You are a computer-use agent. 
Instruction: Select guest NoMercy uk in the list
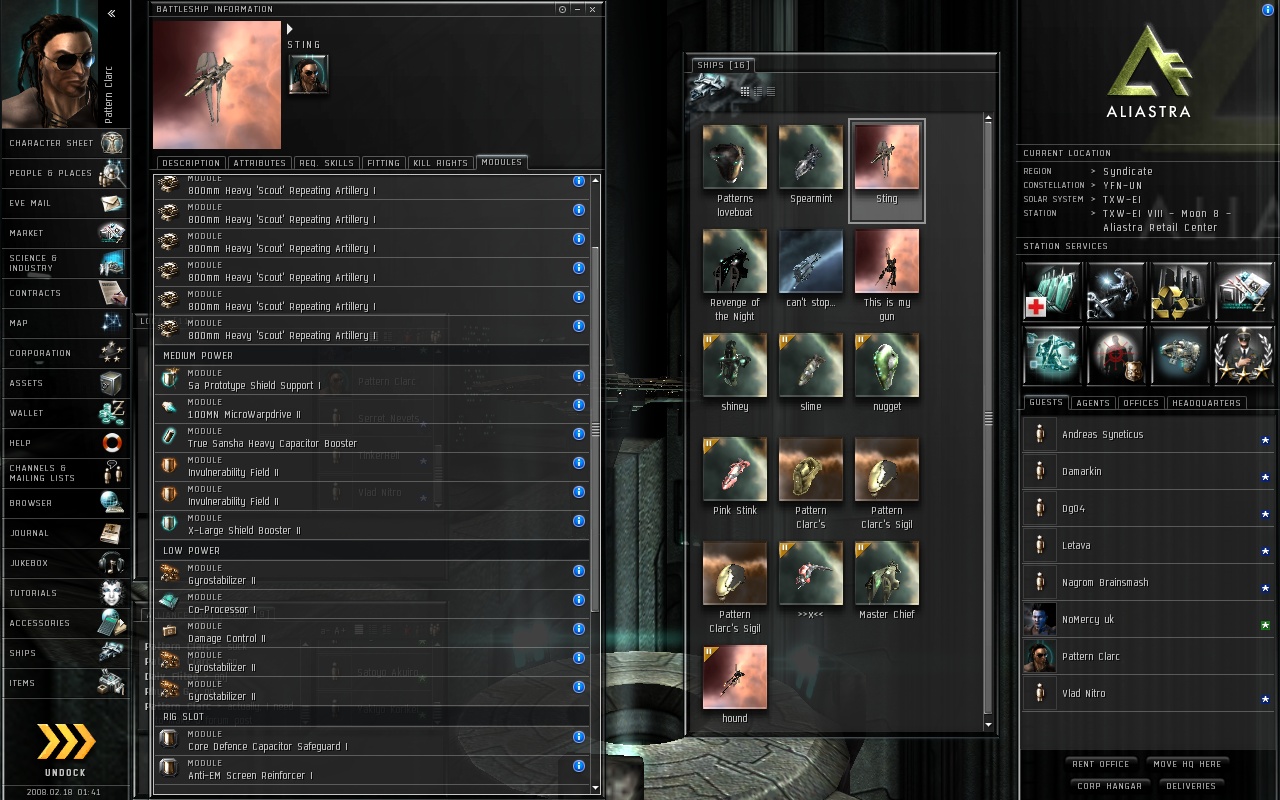click(1148, 620)
